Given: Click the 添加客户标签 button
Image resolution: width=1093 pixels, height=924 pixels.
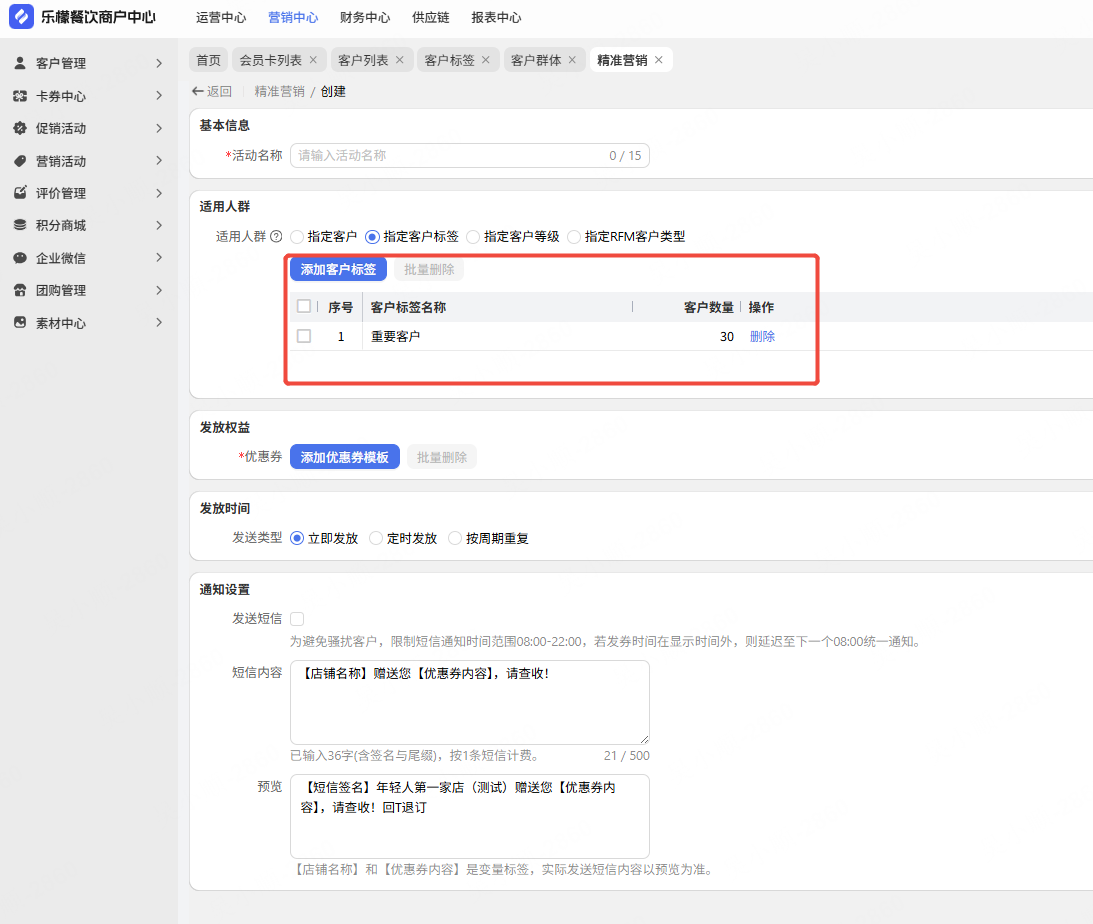Looking at the screenshot, I should tap(338, 269).
